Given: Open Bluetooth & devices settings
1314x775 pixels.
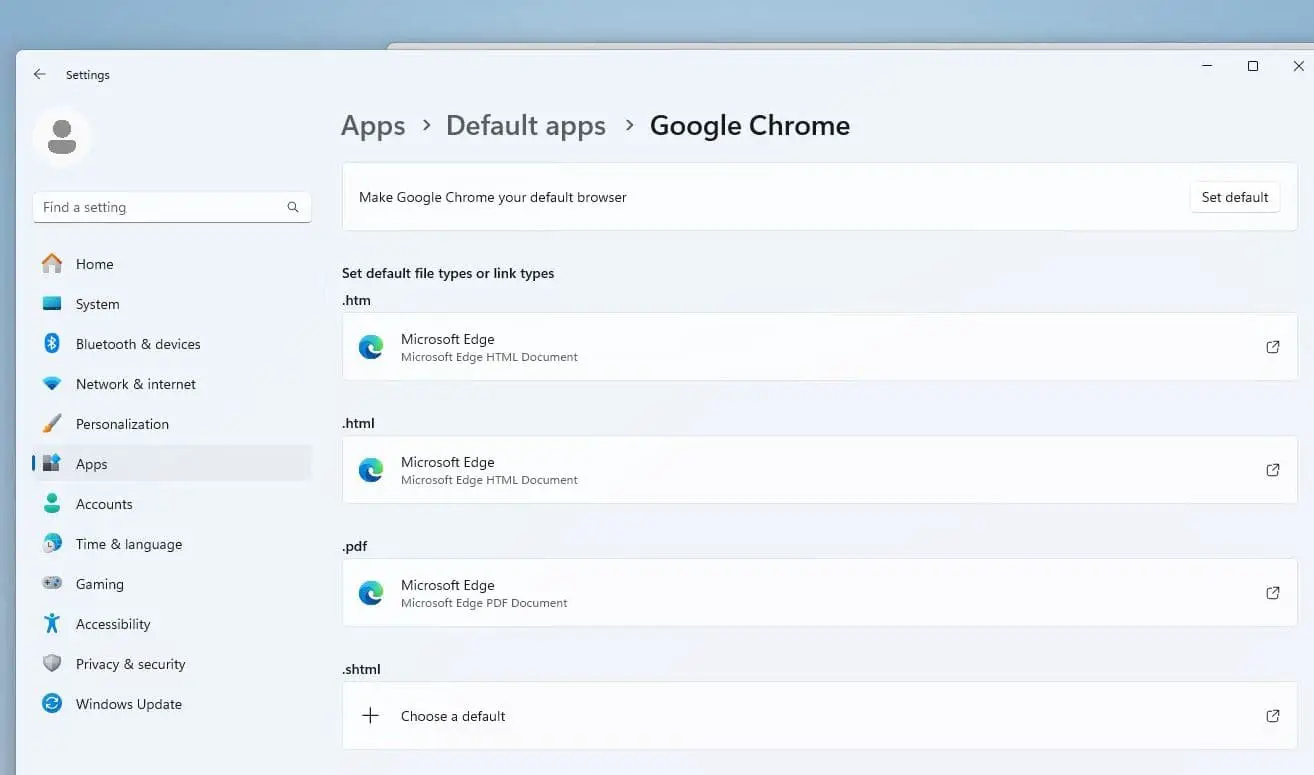Looking at the screenshot, I should (137, 343).
